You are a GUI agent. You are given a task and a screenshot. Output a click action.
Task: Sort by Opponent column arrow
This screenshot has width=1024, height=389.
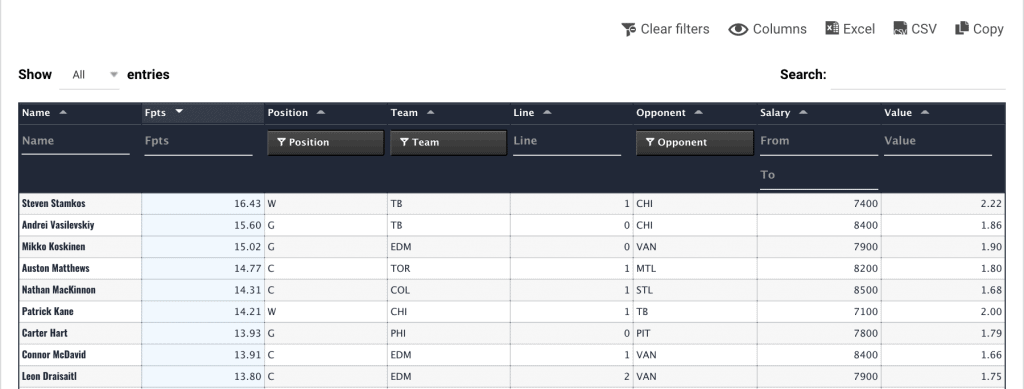[x=698, y=112]
